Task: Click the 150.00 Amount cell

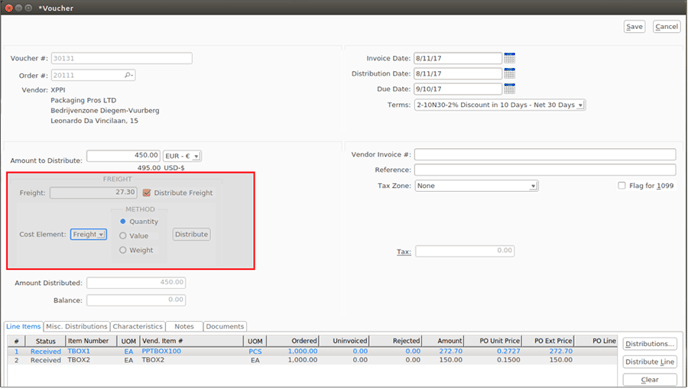Action: click(451, 360)
